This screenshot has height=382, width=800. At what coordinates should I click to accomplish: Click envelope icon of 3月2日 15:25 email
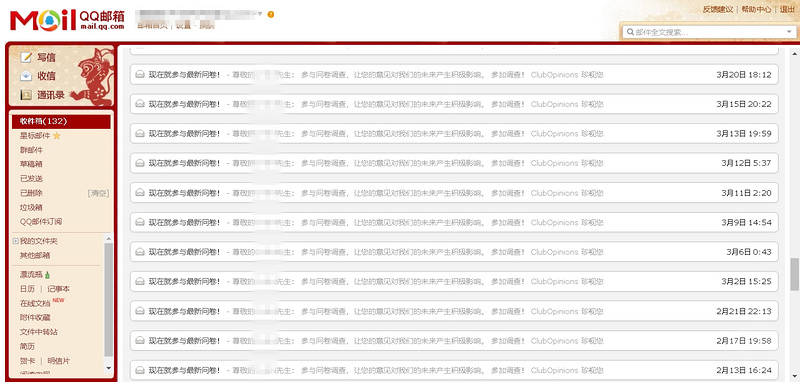139,282
